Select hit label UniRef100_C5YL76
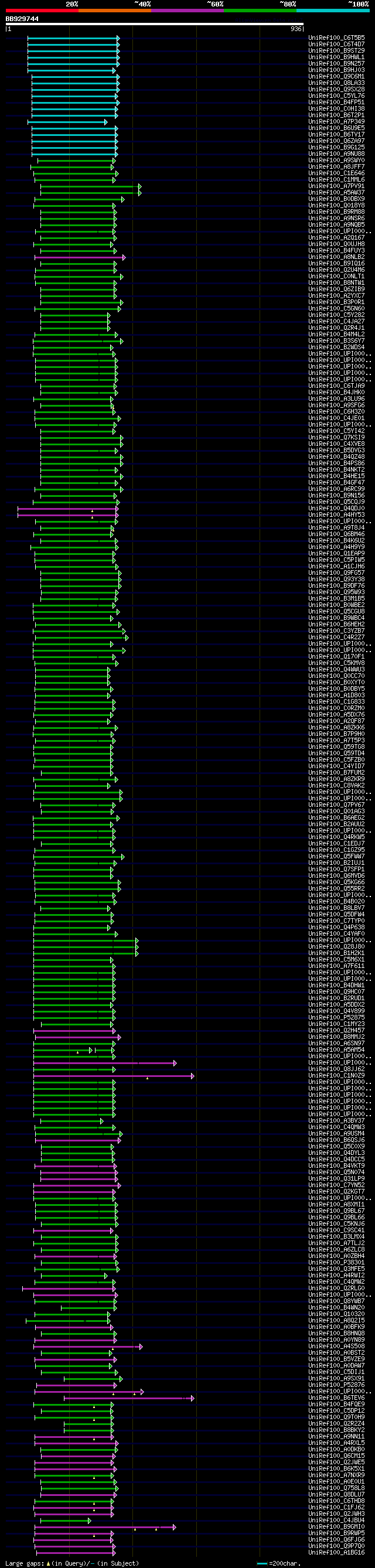375x1568 pixels. point(337,96)
